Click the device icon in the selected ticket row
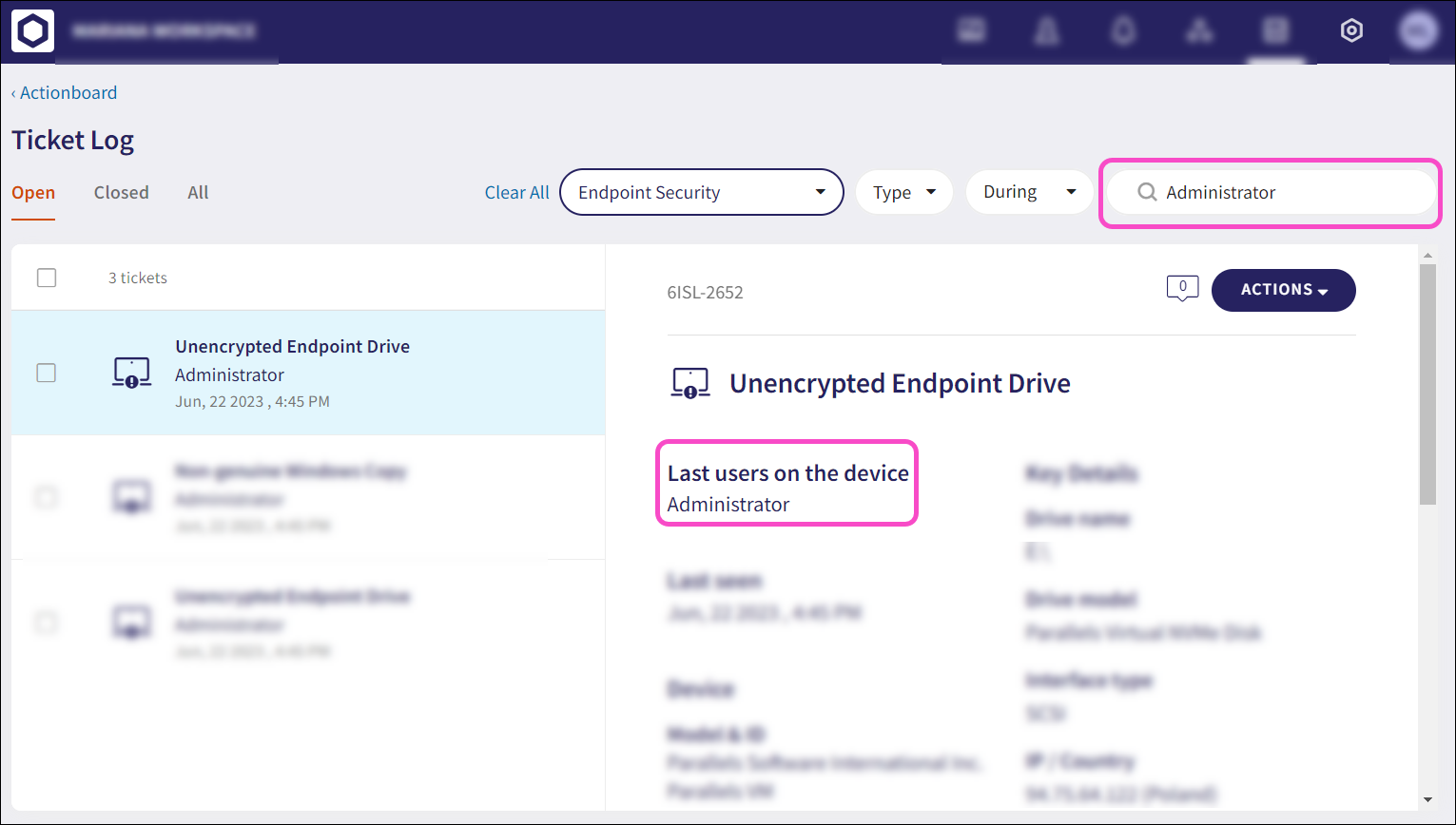 click(132, 373)
